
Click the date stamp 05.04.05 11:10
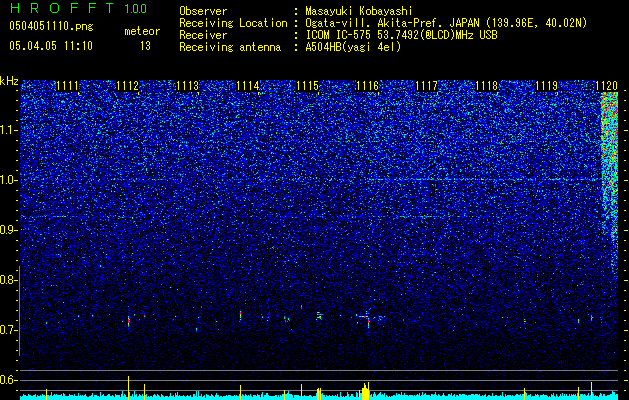coord(51,46)
